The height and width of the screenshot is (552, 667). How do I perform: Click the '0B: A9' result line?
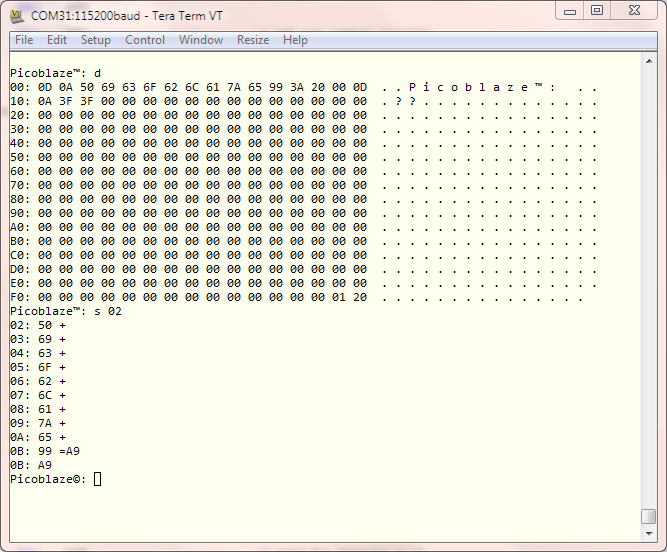click(x=31, y=465)
